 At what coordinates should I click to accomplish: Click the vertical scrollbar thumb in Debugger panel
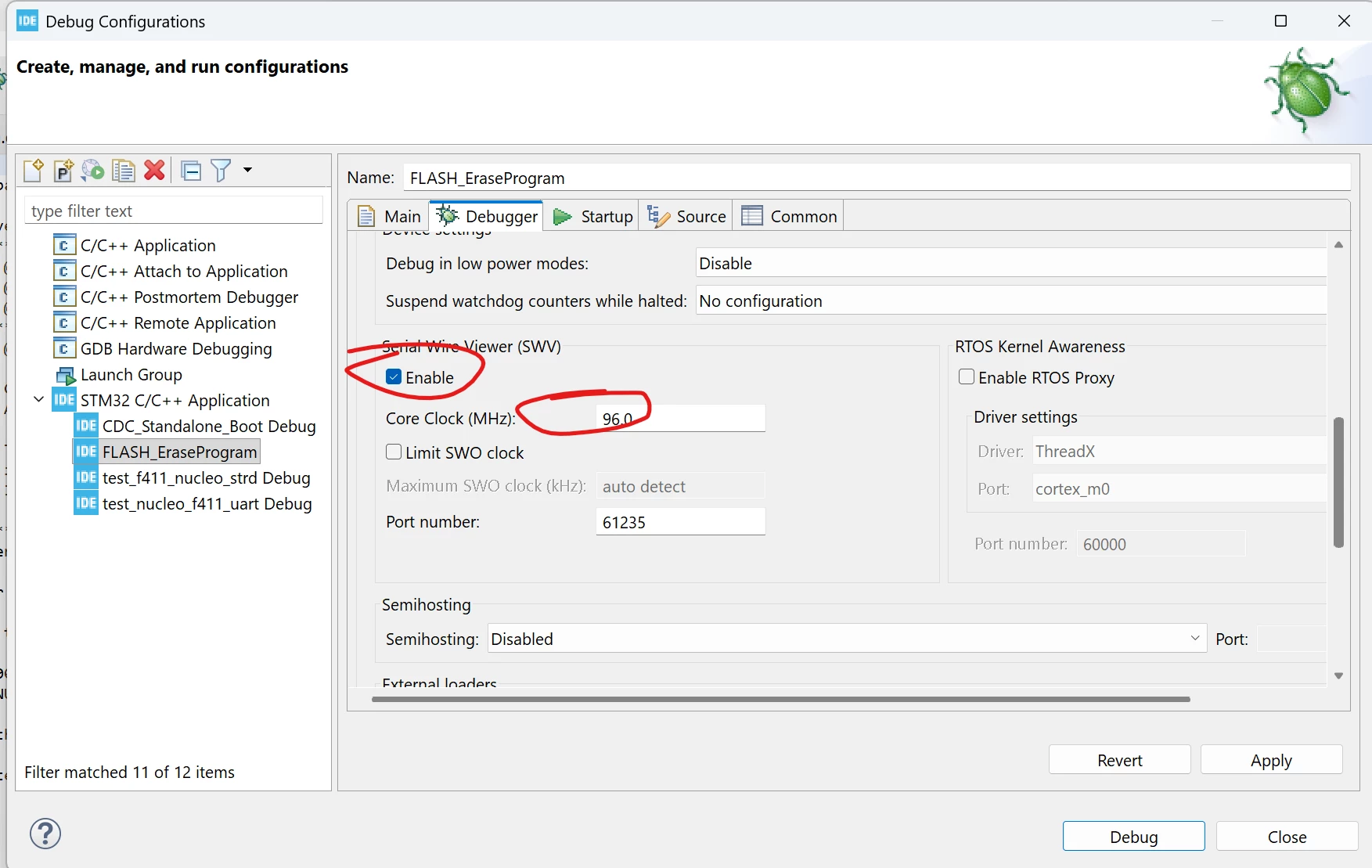pyautogui.click(x=1338, y=483)
